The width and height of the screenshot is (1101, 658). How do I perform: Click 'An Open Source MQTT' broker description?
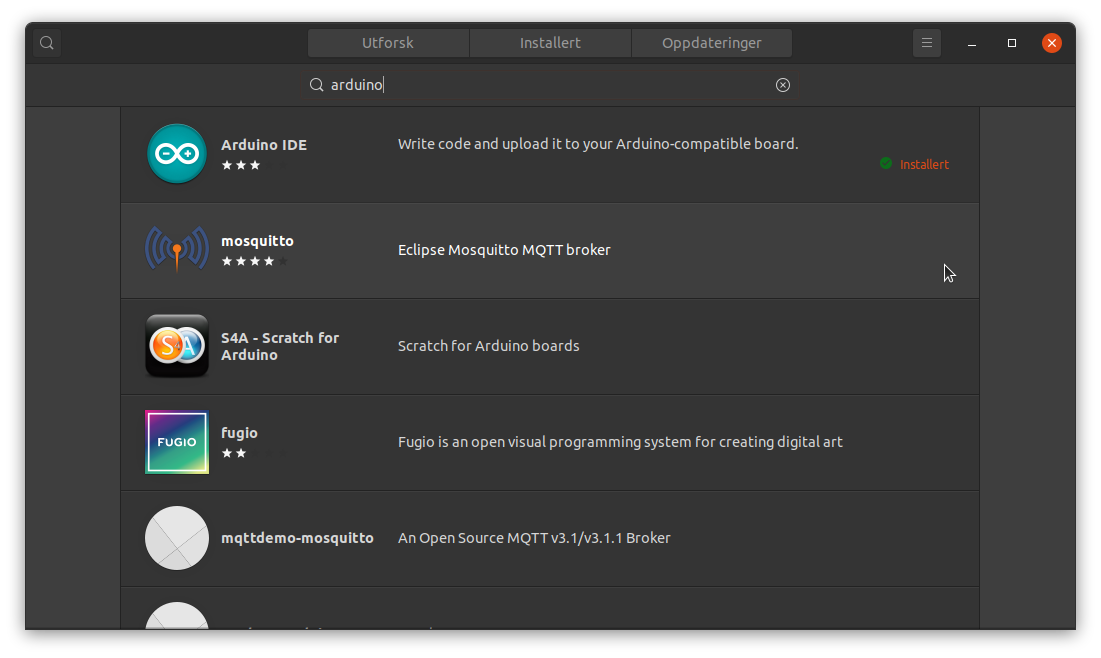point(534,538)
